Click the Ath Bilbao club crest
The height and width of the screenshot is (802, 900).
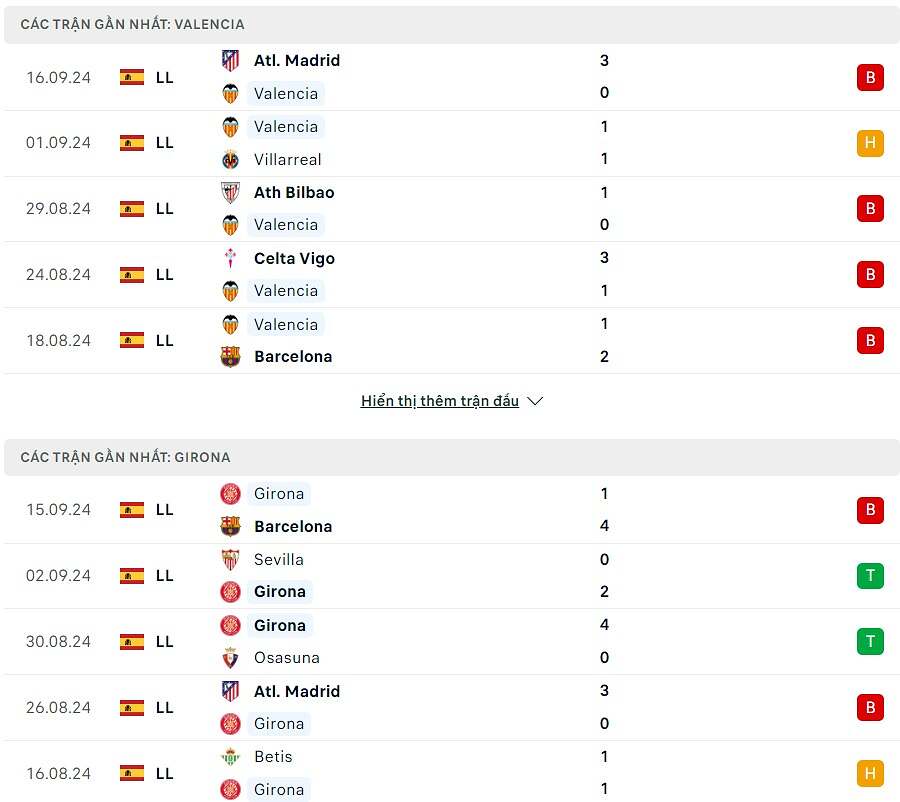point(230,192)
